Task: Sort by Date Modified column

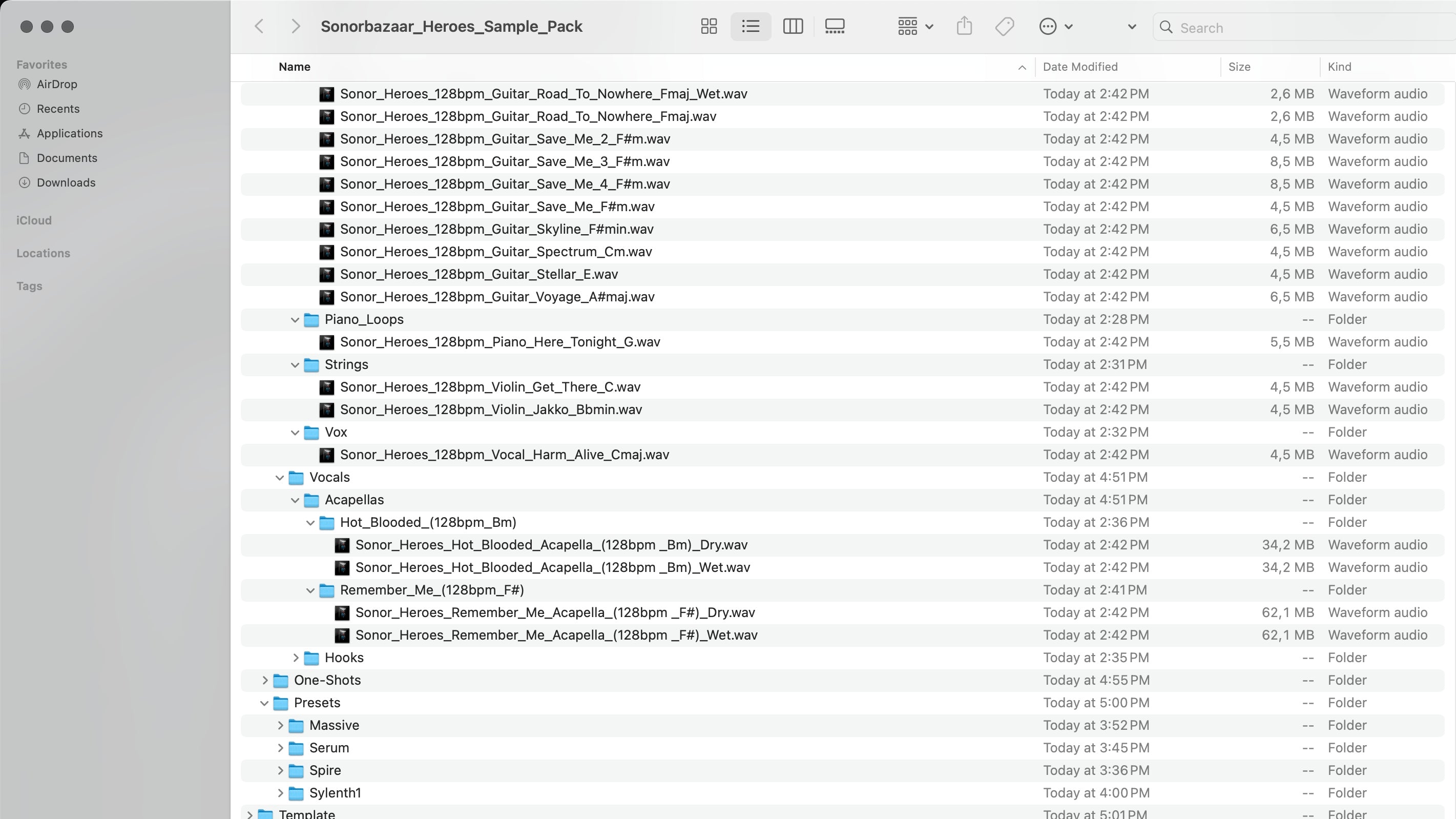Action: click(x=1079, y=67)
